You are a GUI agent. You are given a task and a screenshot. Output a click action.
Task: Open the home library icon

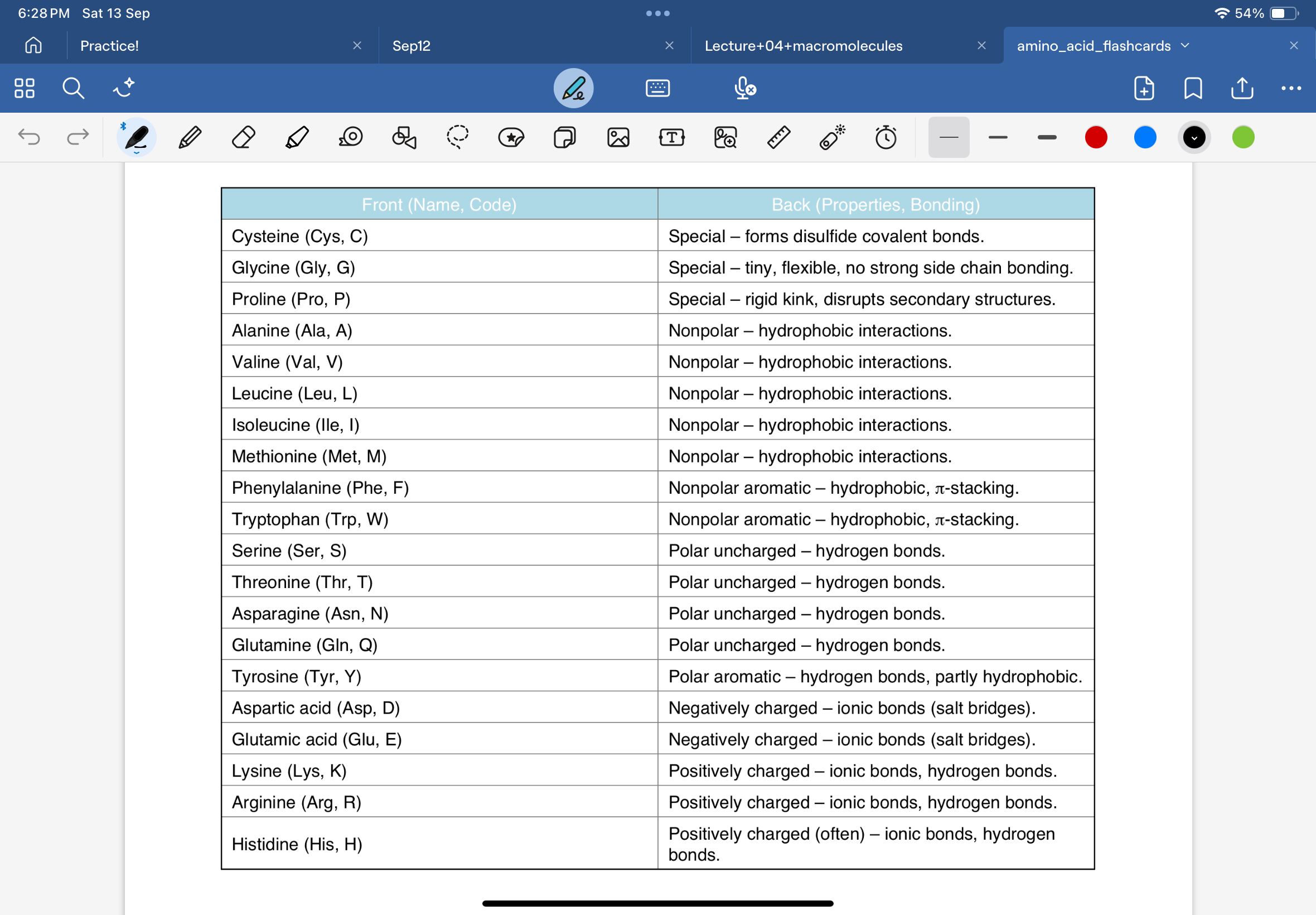(x=33, y=45)
